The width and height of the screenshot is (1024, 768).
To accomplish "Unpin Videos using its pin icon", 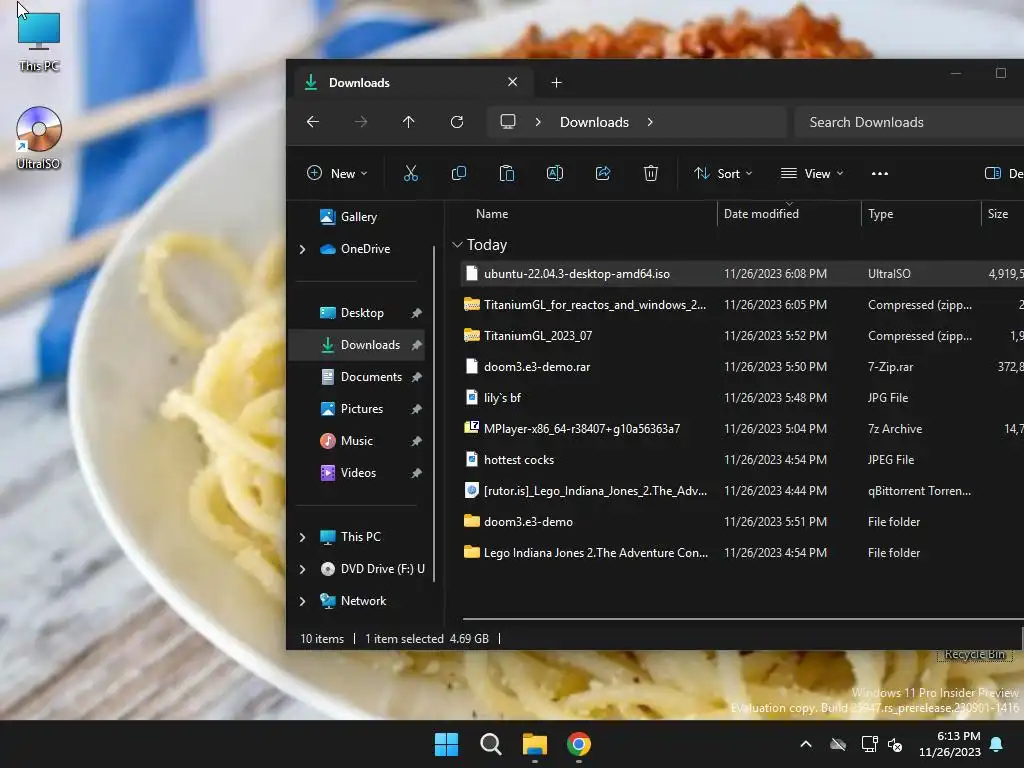I will tap(416, 473).
